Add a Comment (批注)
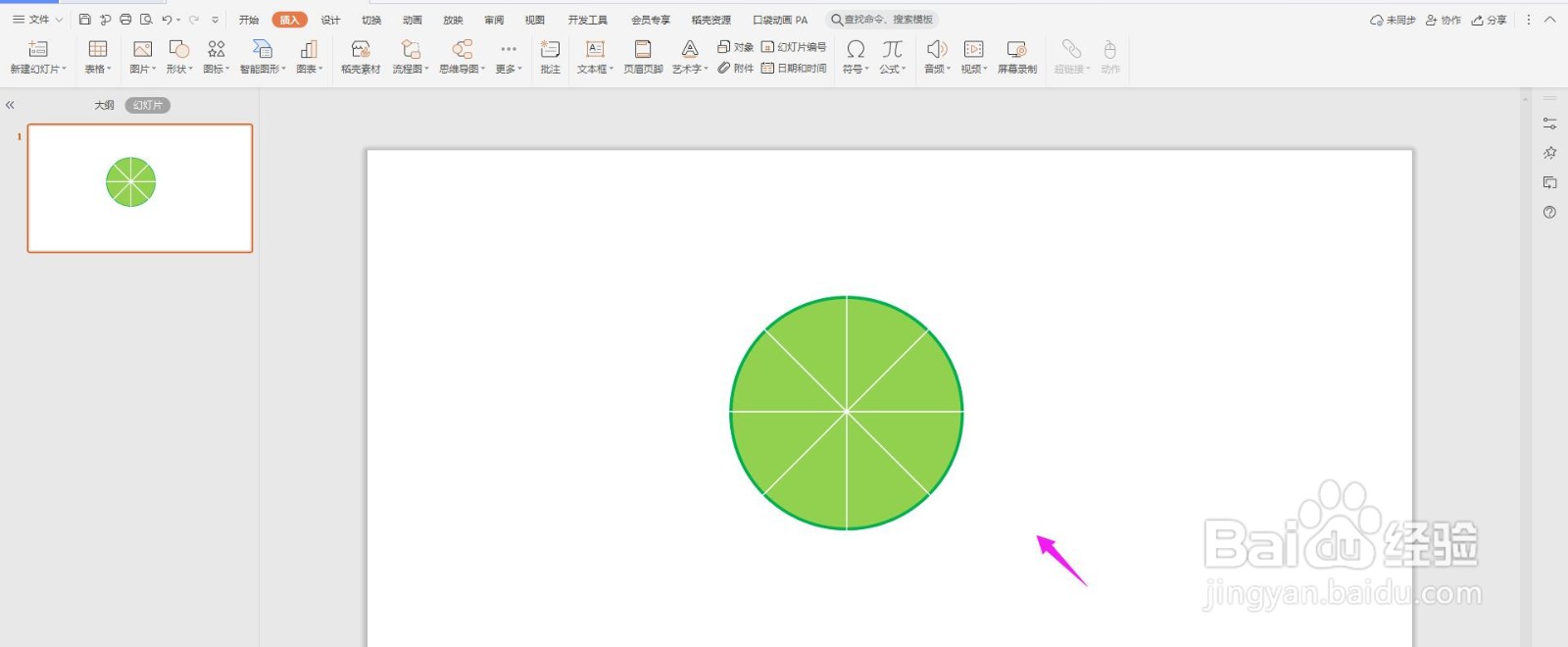This screenshot has height=647, width=1568. [x=550, y=57]
